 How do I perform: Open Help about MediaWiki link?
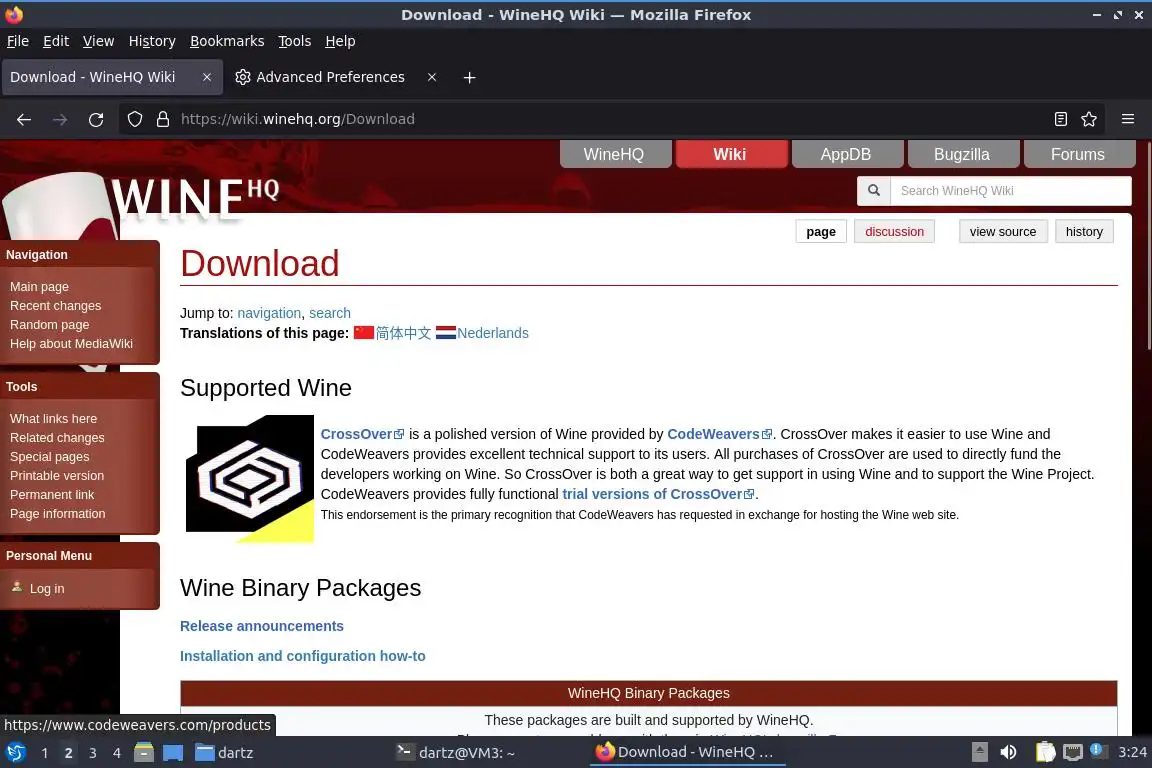[71, 344]
